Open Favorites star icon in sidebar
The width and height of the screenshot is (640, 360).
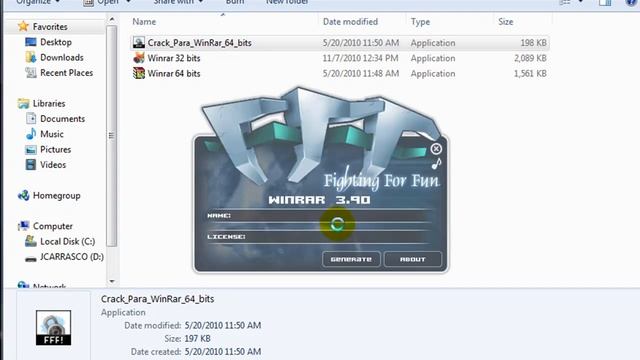click(23, 27)
